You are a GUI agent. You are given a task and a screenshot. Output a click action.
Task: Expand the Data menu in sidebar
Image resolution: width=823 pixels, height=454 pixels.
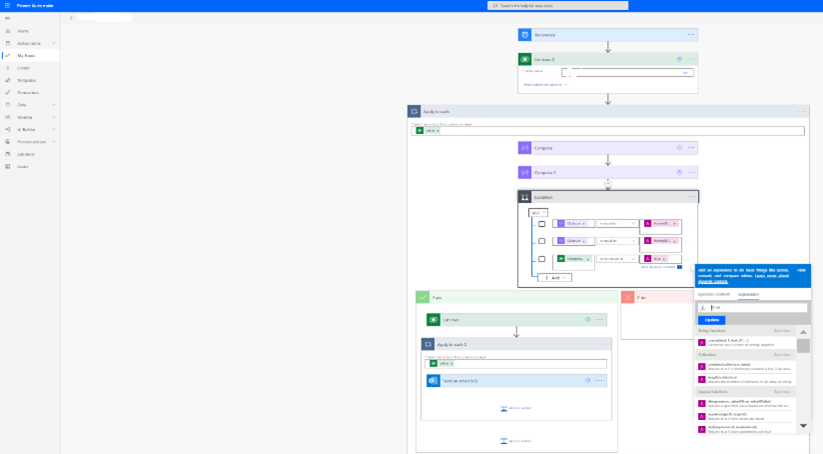pyautogui.click(x=30, y=105)
